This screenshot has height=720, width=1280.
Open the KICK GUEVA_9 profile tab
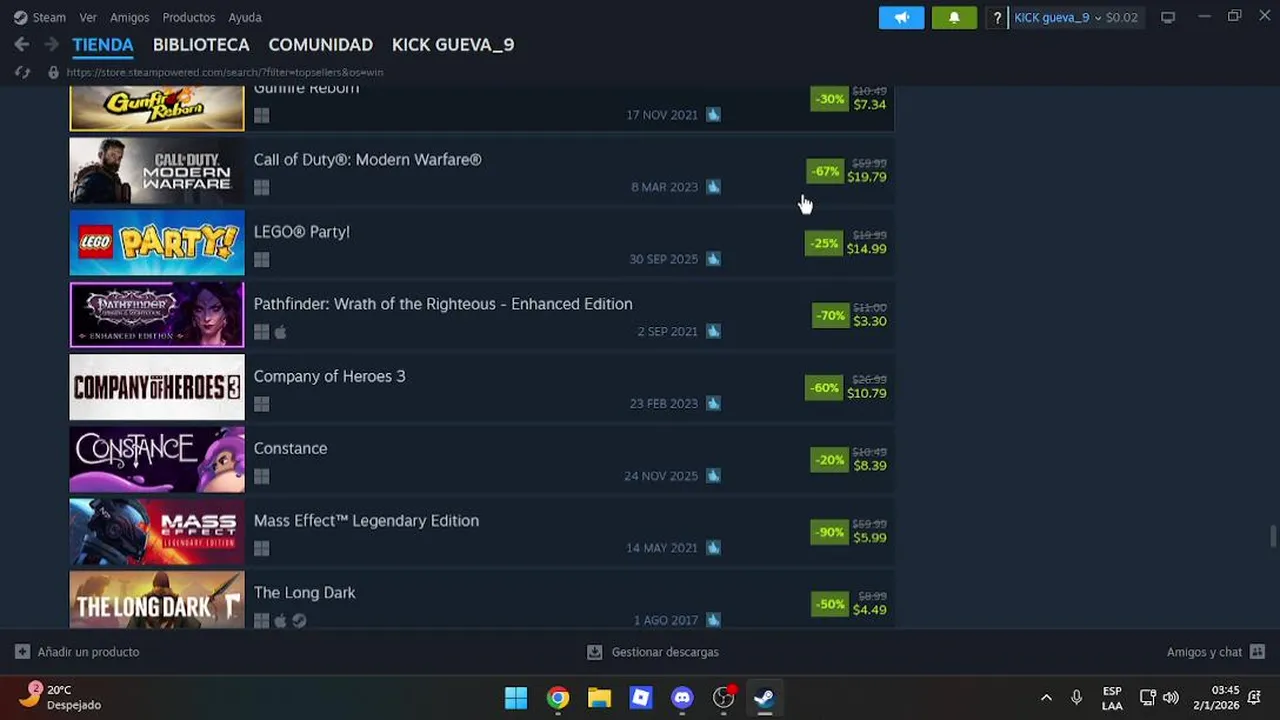tap(453, 45)
